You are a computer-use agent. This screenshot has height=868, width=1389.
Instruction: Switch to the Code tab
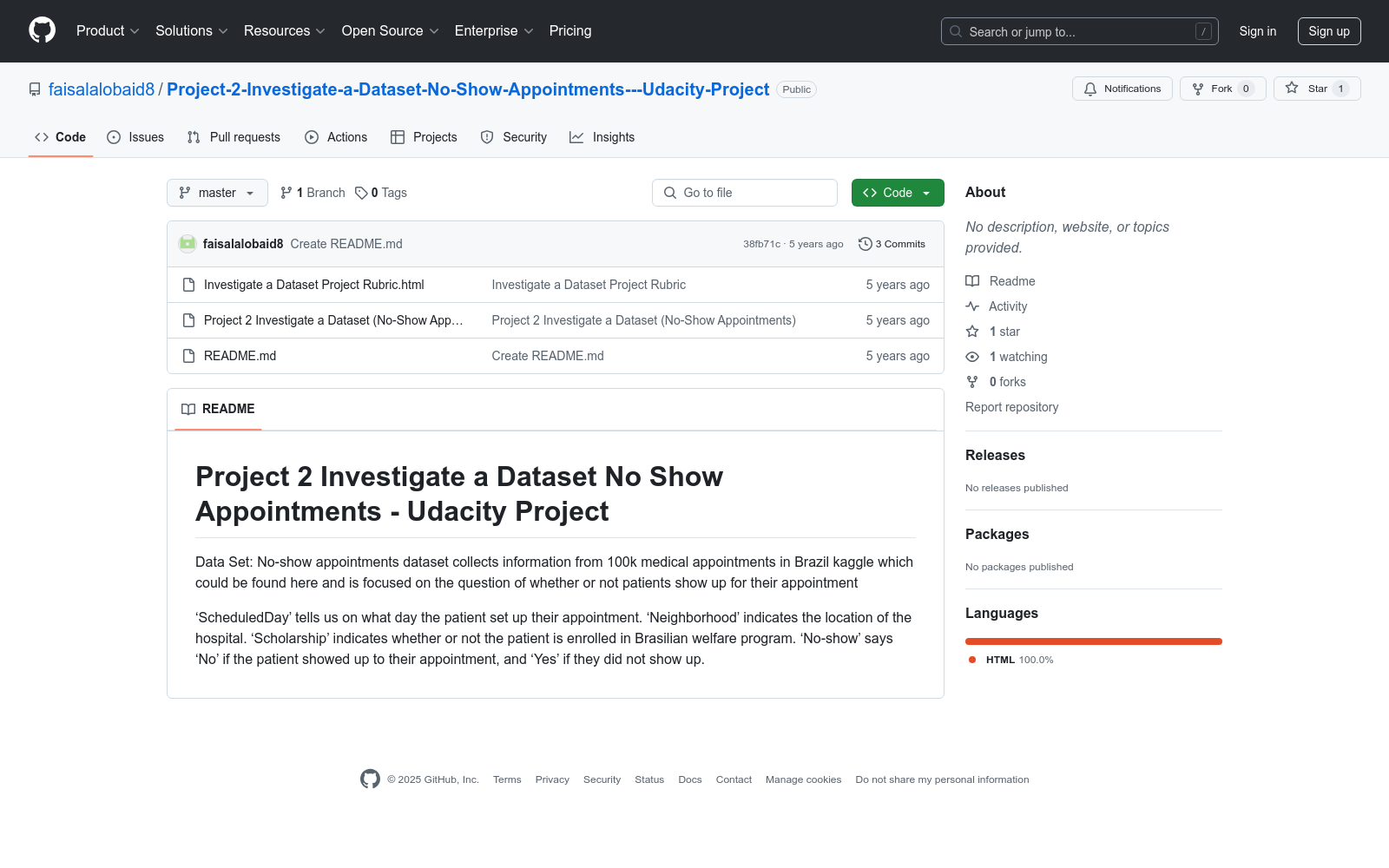[61, 137]
